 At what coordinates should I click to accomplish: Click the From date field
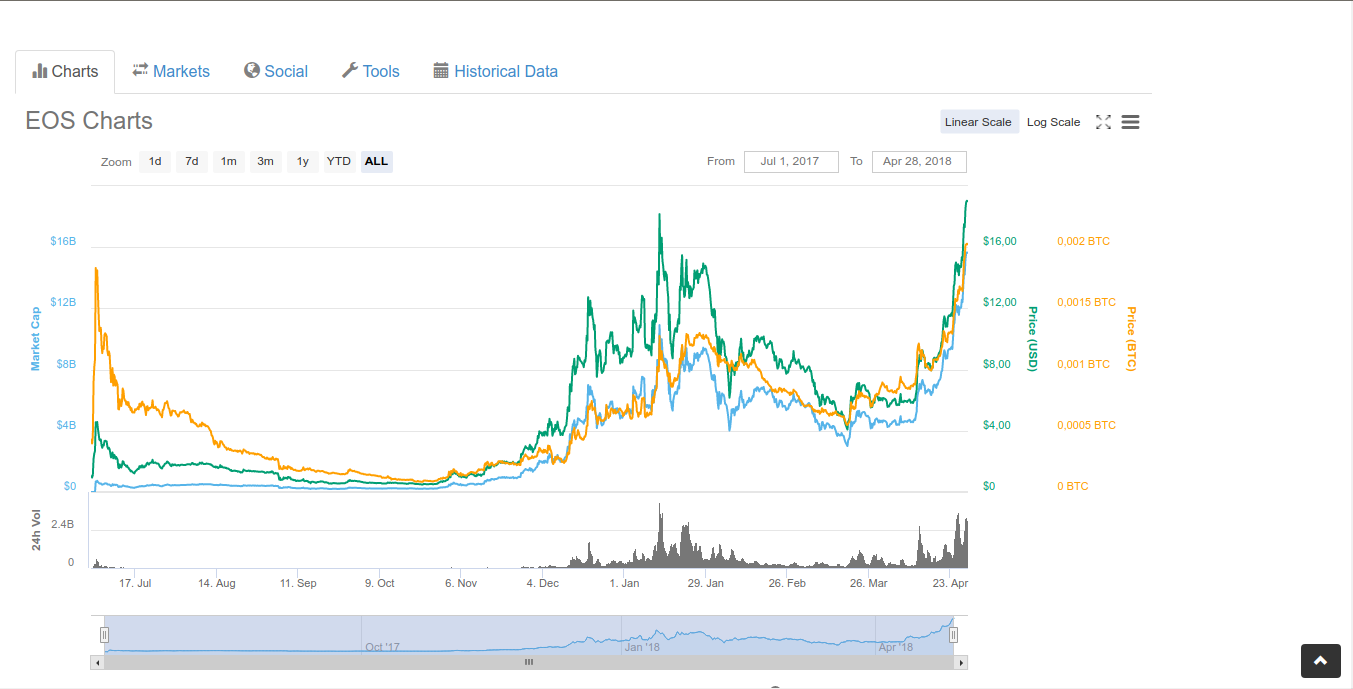(791, 161)
